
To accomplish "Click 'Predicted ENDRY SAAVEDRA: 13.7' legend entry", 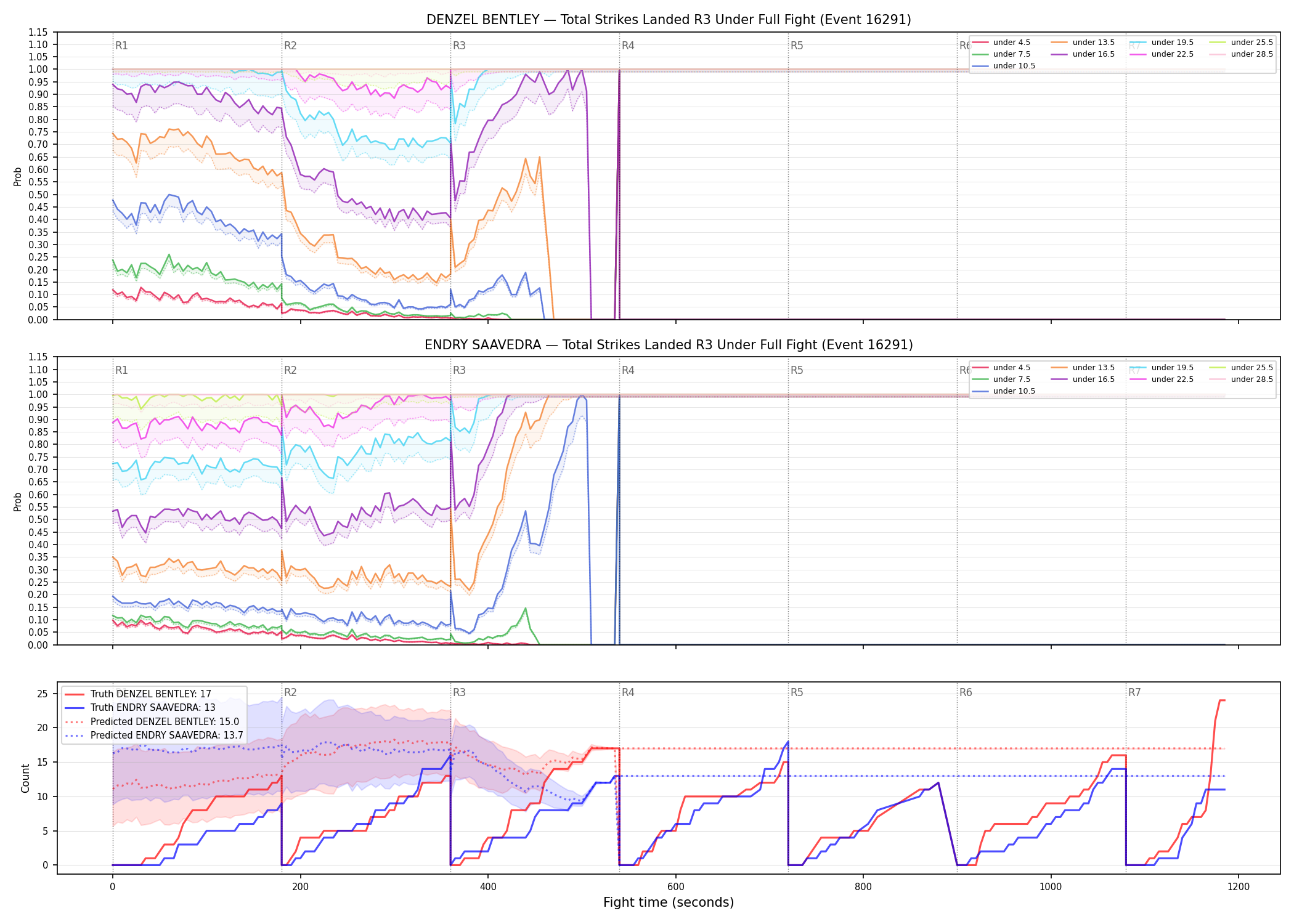I will pyautogui.click(x=154, y=736).
